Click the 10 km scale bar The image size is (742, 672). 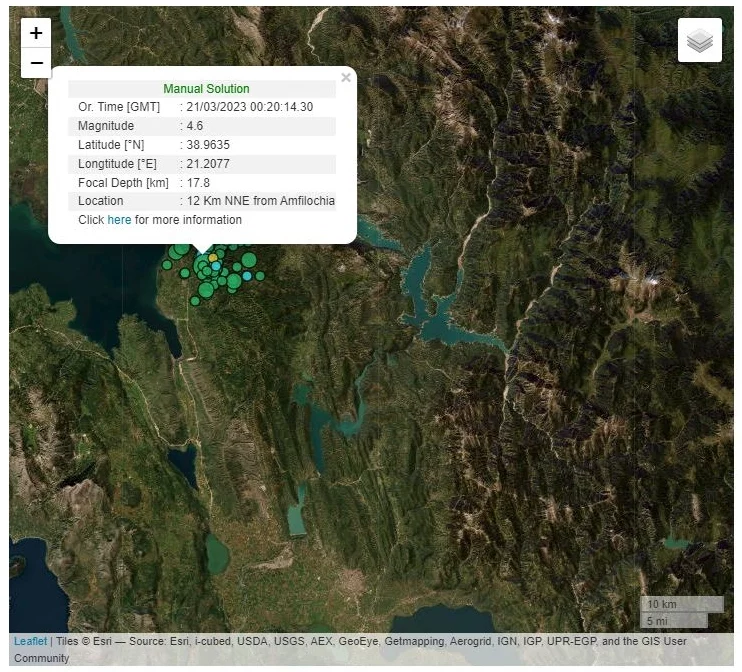[x=682, y=604]
